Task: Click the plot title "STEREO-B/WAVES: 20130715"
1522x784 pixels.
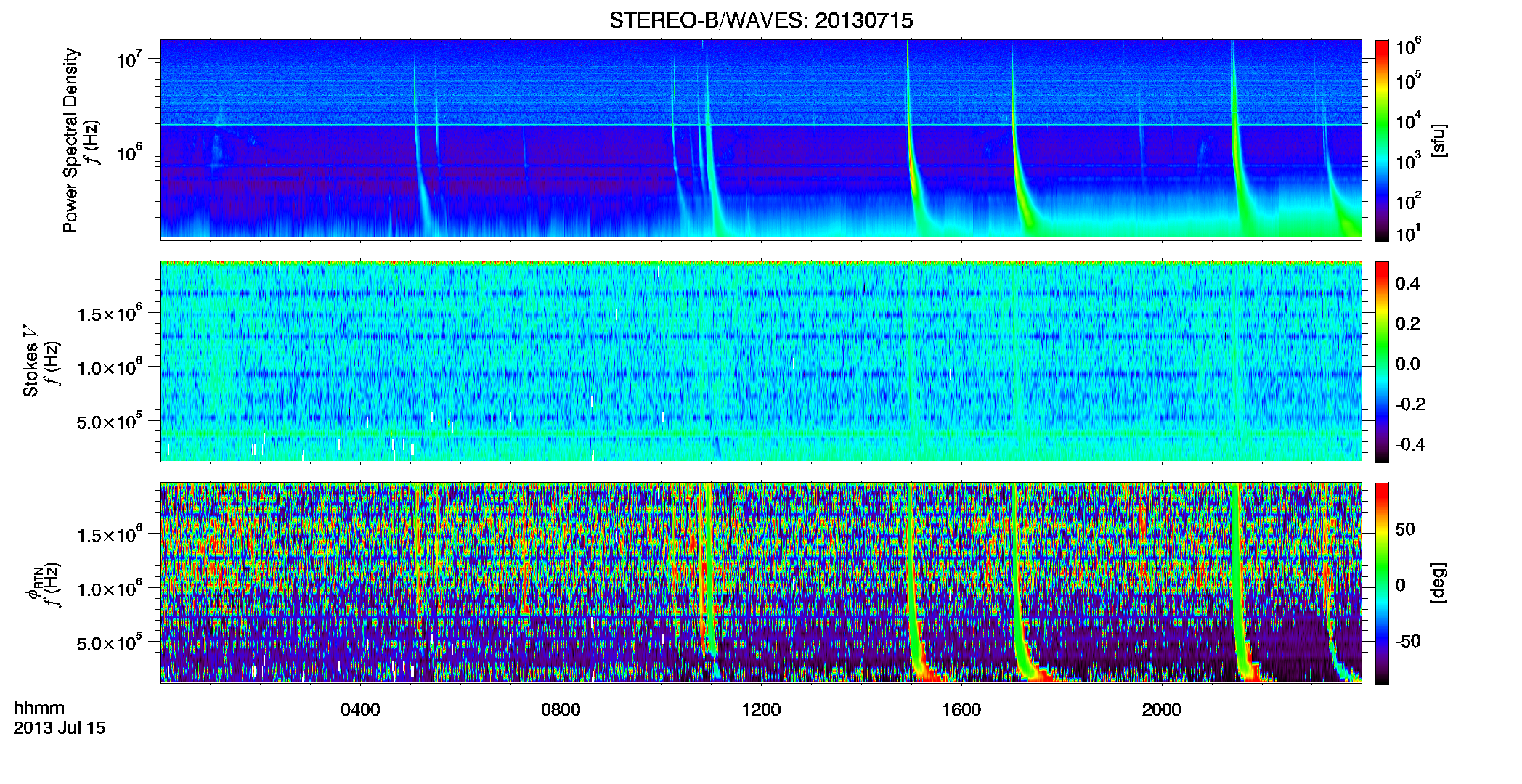Action: pyautogui.click(x=761, y=21)
